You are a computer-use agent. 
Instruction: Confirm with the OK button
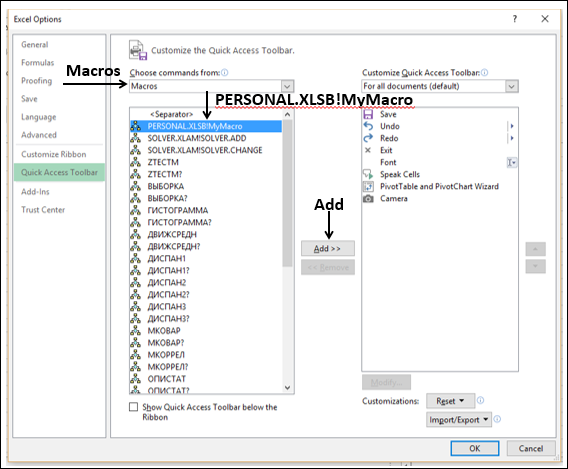coord(475,448)
